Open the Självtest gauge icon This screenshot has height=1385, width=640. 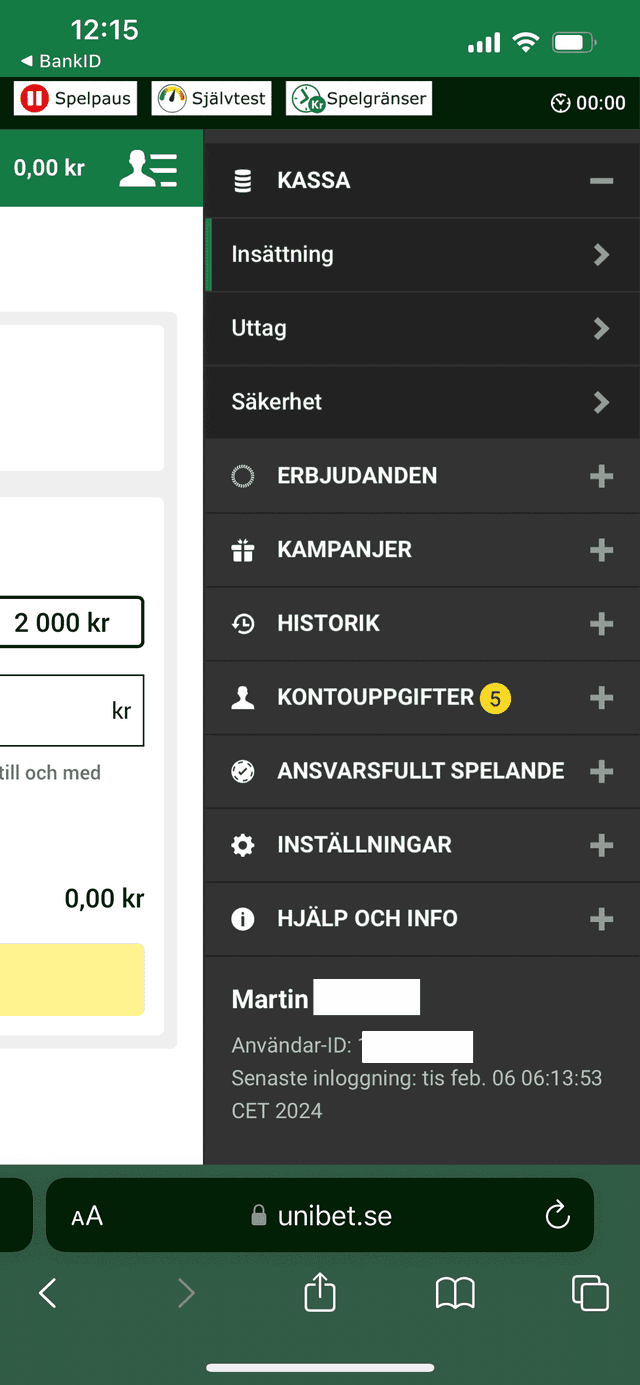[173, 99]
